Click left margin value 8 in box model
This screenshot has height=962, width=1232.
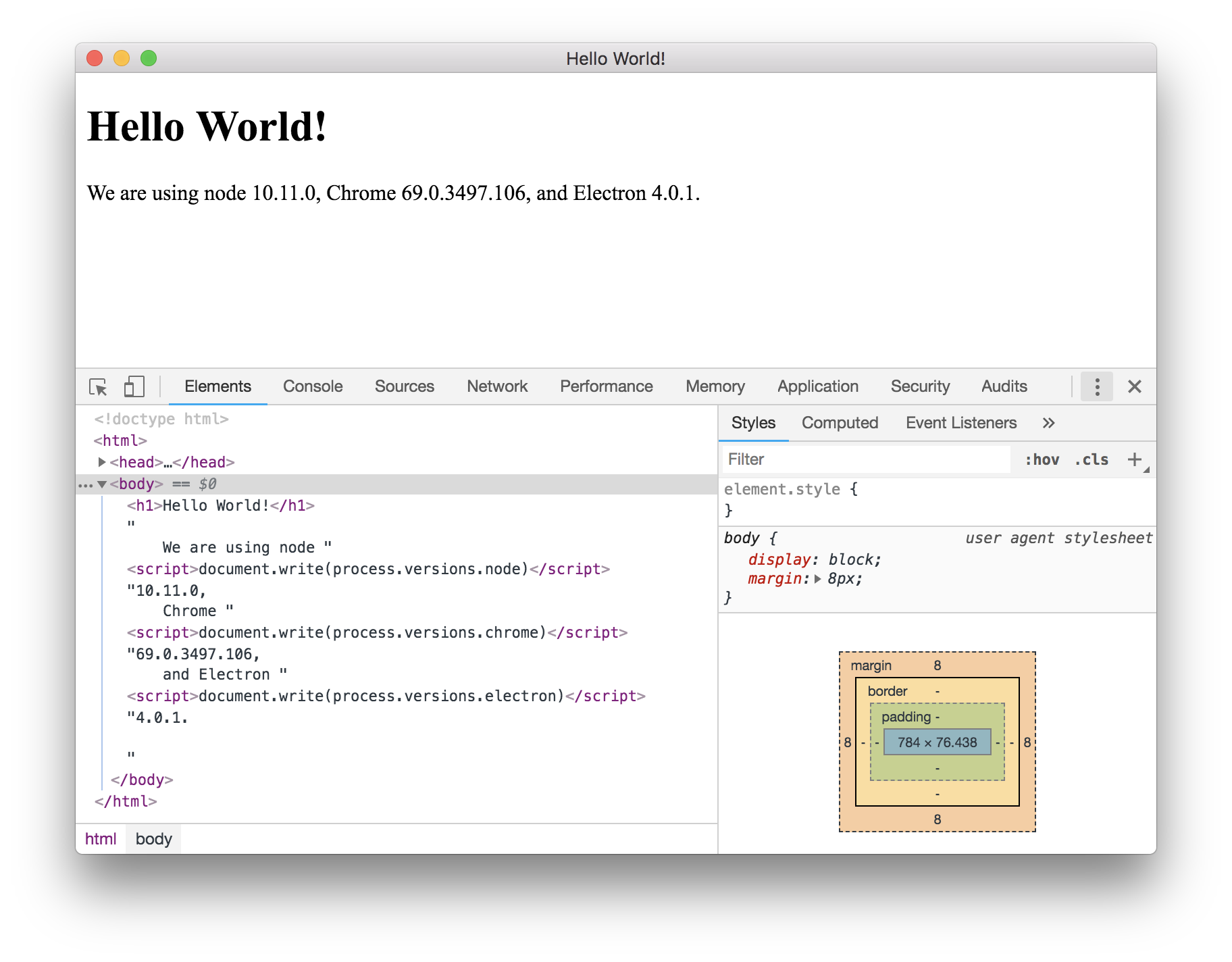pos(848,742)
